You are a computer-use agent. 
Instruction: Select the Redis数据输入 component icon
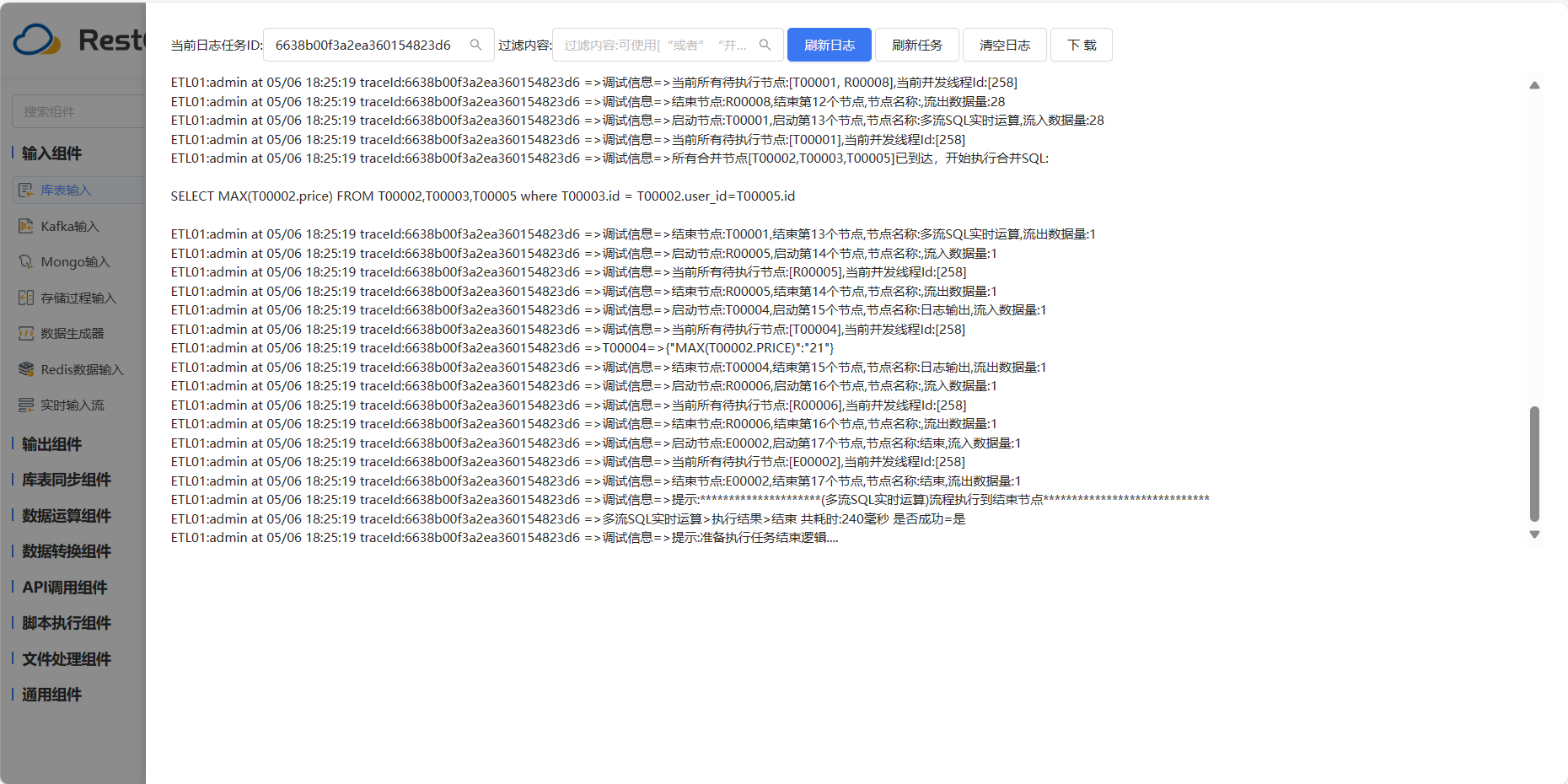pos(26,369)
